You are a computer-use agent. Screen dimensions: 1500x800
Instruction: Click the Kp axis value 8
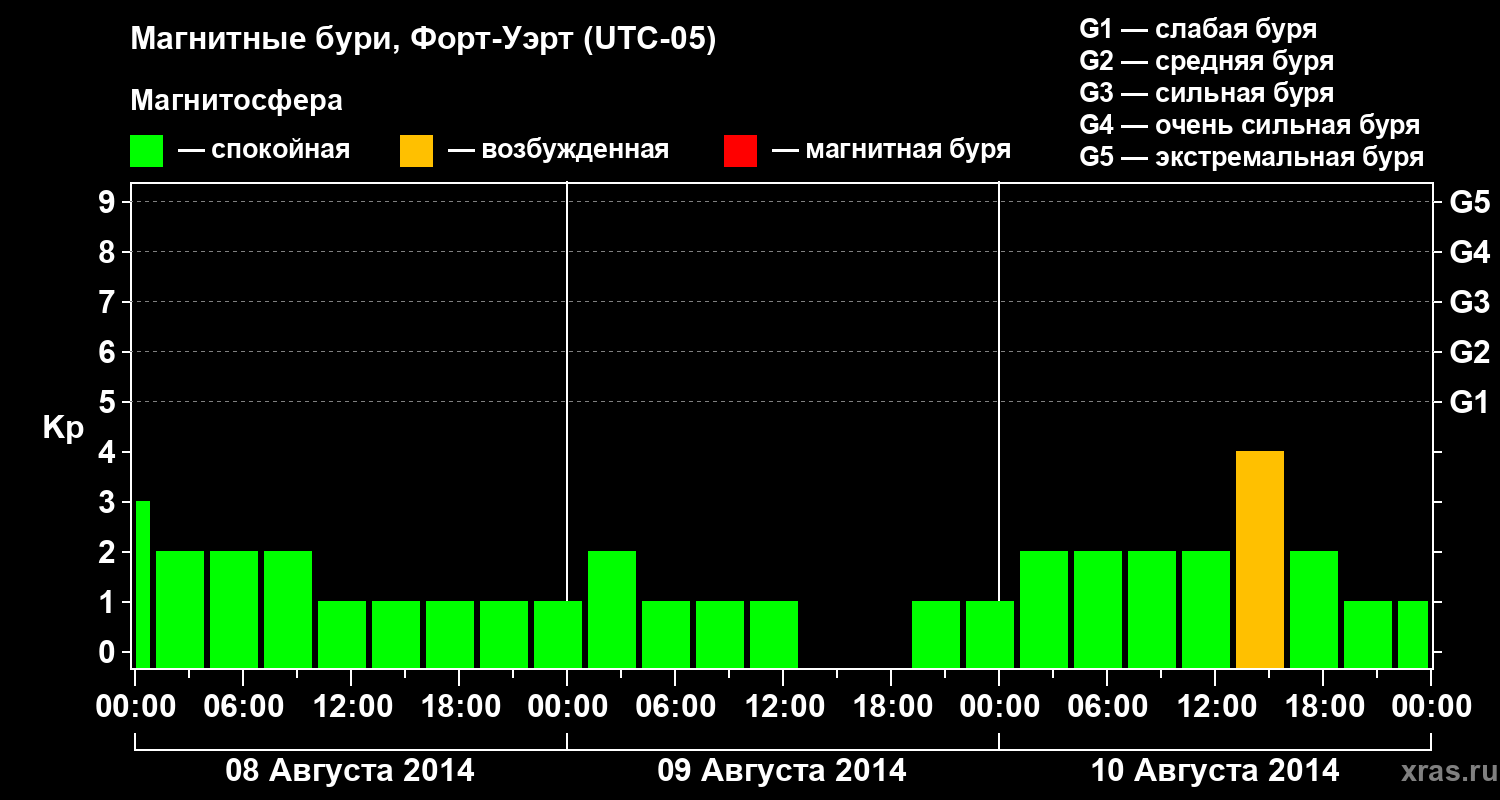tap(109, 252)
